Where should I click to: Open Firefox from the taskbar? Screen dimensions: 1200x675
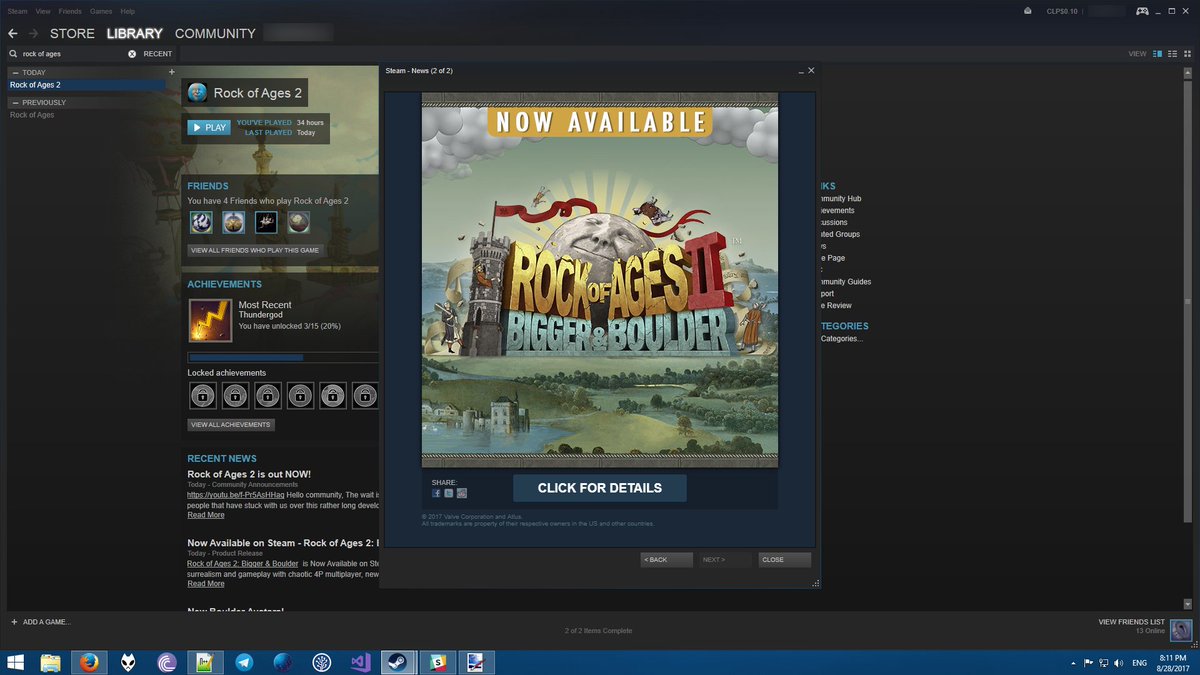[89, 662]
